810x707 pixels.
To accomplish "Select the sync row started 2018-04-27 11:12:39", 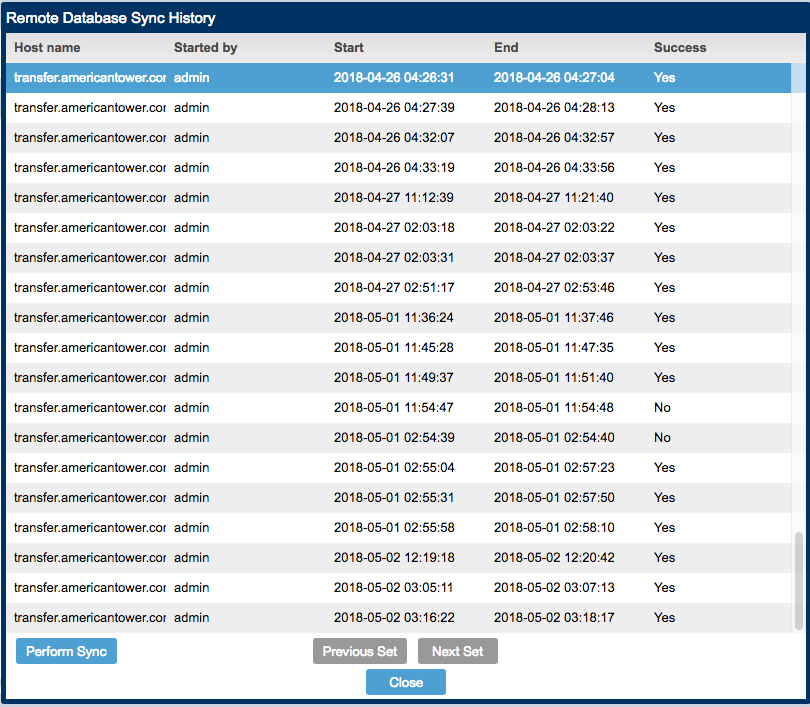I will pos(394,198).
